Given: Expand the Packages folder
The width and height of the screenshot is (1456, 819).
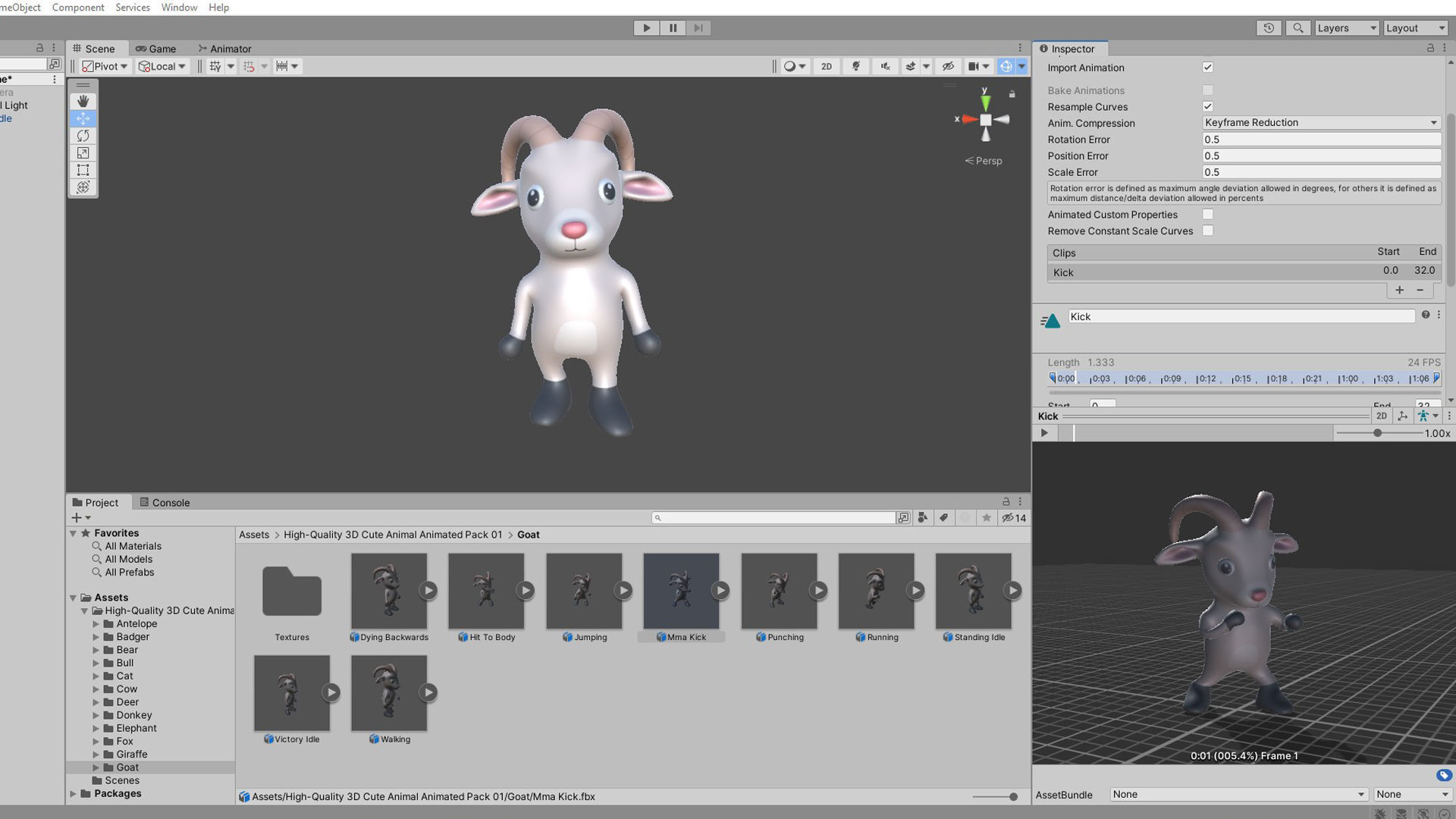Looking at the screenshot, I should tap(74, 794).
